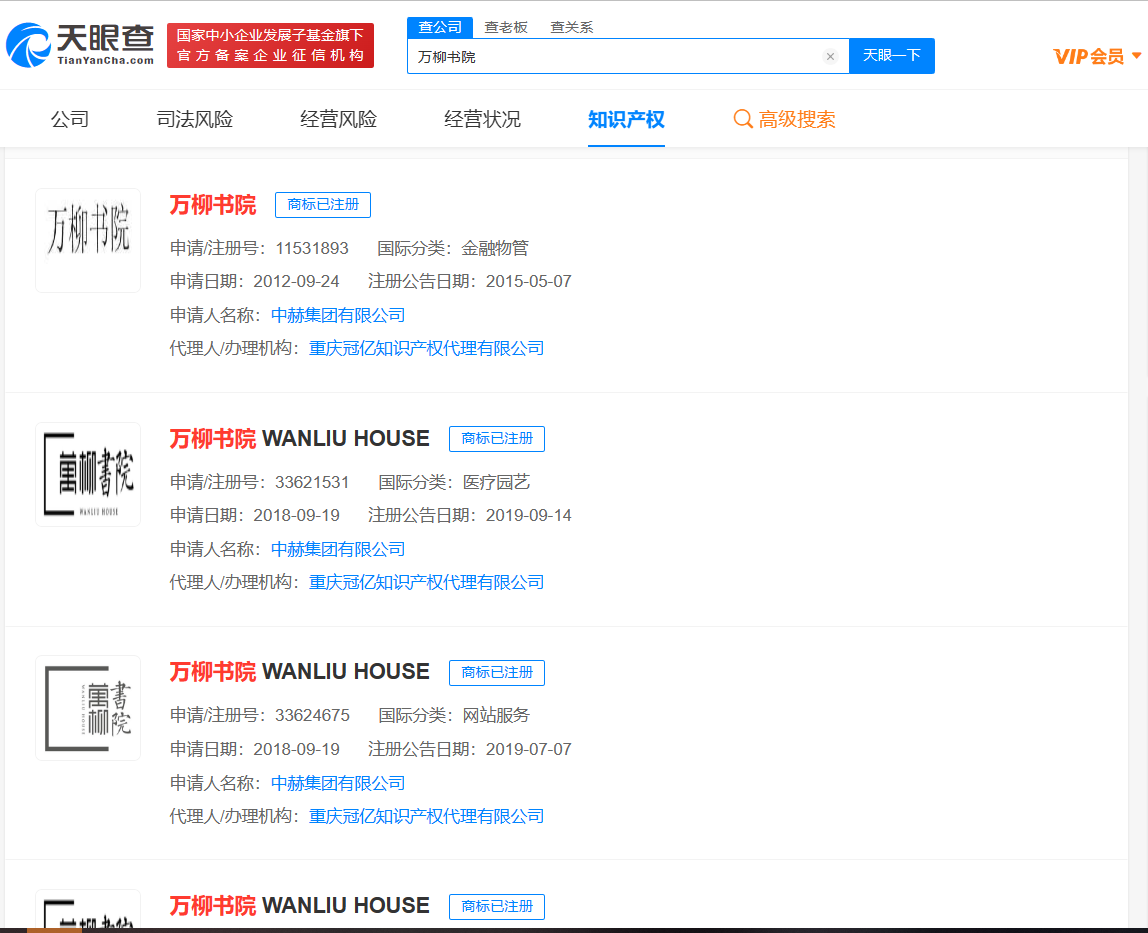Open agency 重庆冠亿知识产权代理有限公司 in the 11531893 entry
Viewport: 1148px width, 933px height.
click(x=427, y=349)
